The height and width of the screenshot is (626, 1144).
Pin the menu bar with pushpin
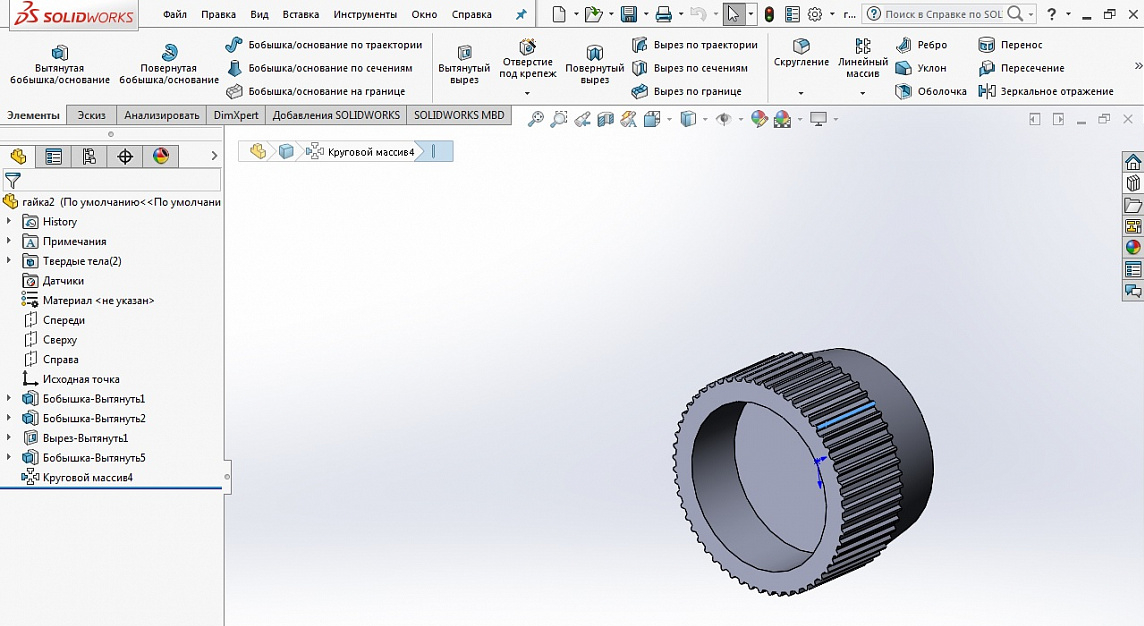click(520, 15)
